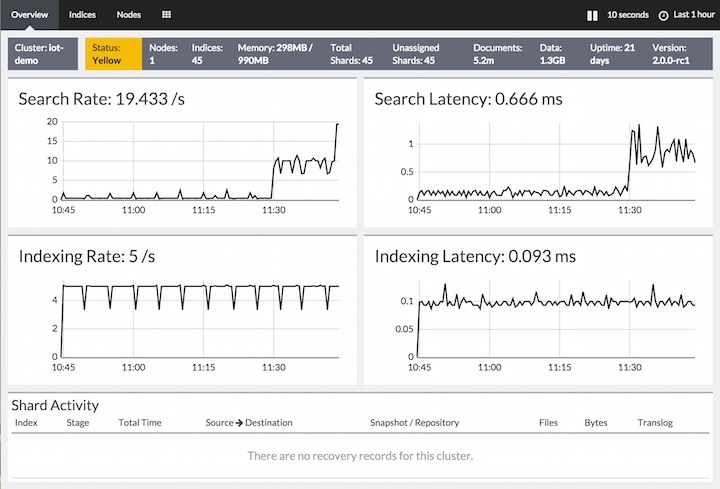Click the clock icon beside Last 1 hour
The width and height of the screenshot is (720, 489).
pos(663,15)
